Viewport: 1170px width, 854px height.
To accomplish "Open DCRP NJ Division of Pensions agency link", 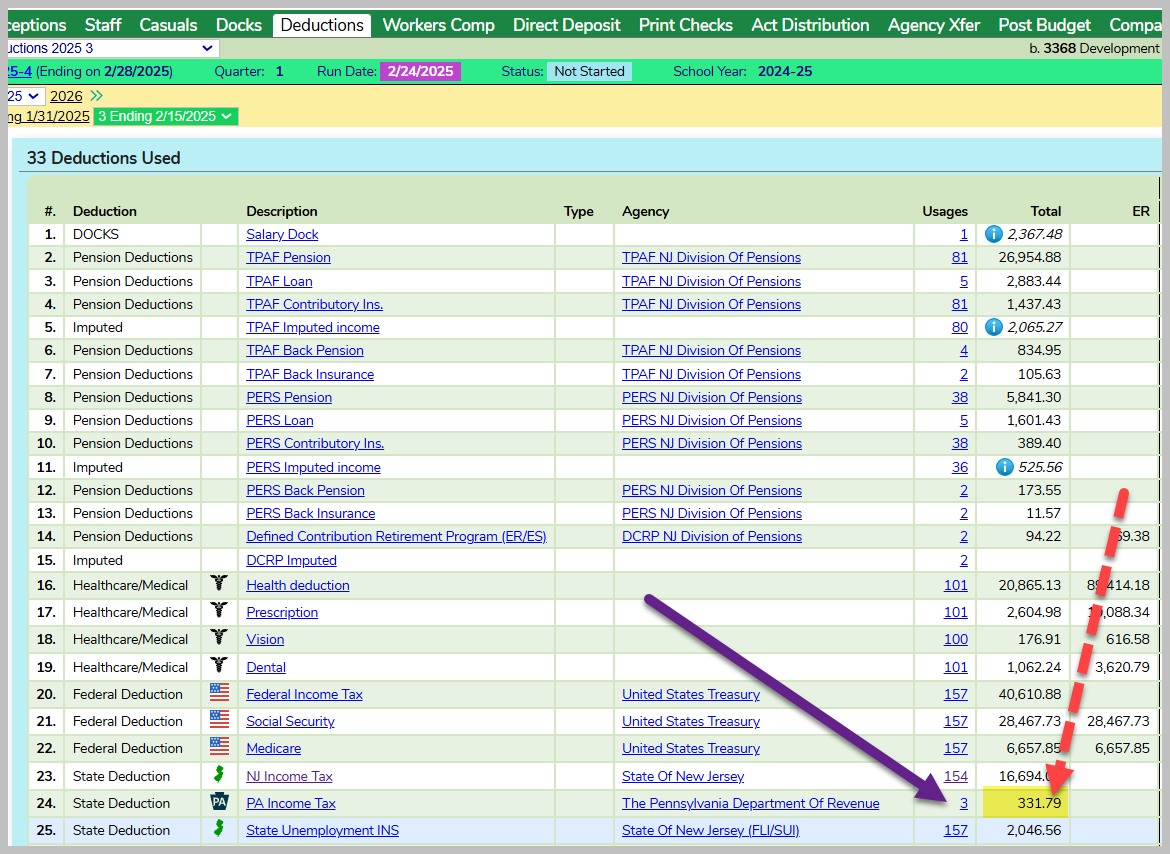I will tap(712, 536).
